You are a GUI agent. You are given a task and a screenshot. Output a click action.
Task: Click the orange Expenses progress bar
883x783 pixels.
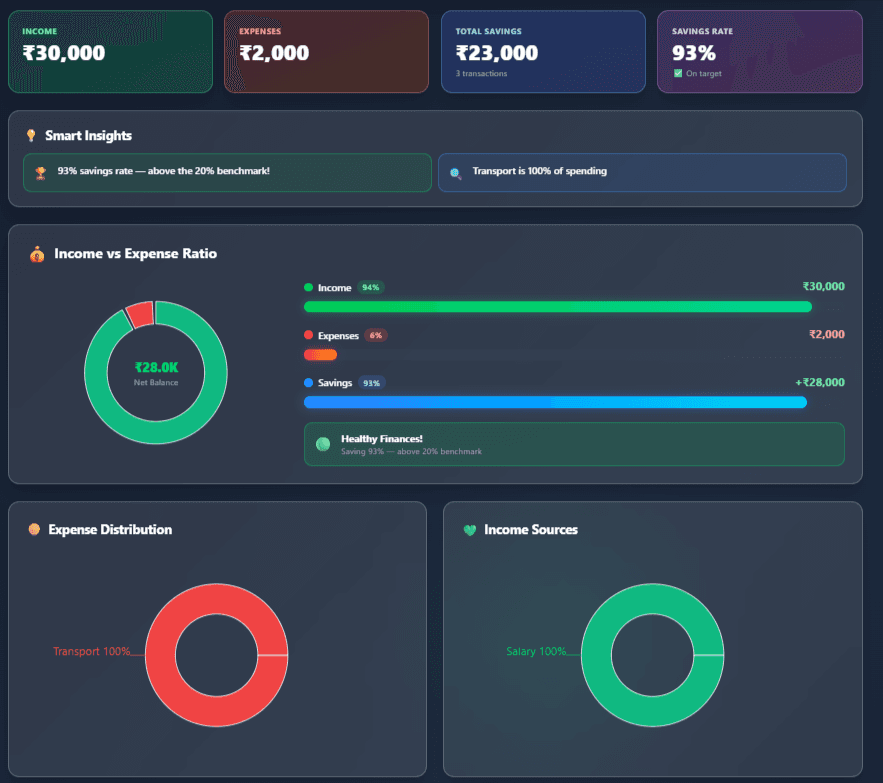click(x=320, y=354)
